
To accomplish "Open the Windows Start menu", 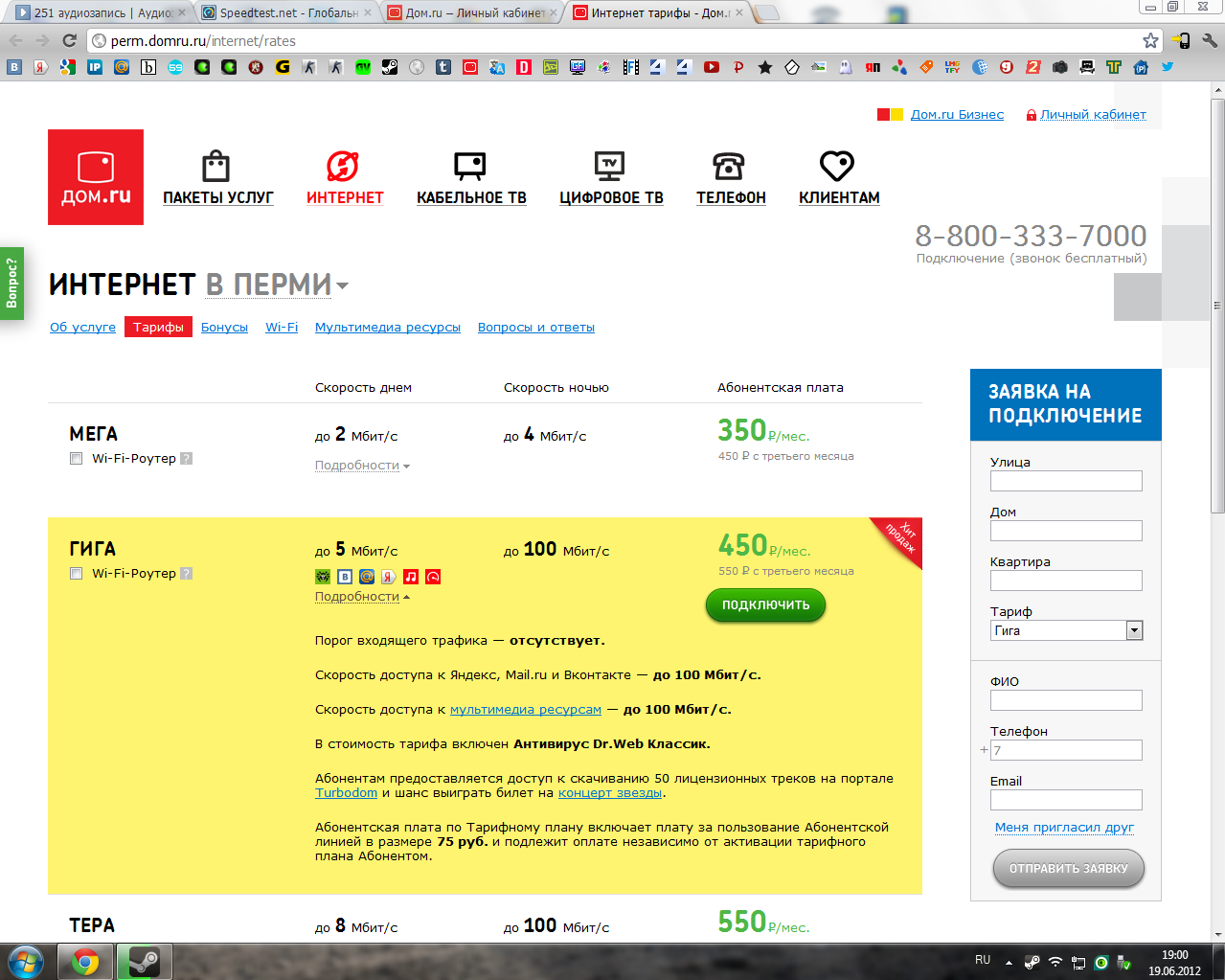I will click(26, 961).
